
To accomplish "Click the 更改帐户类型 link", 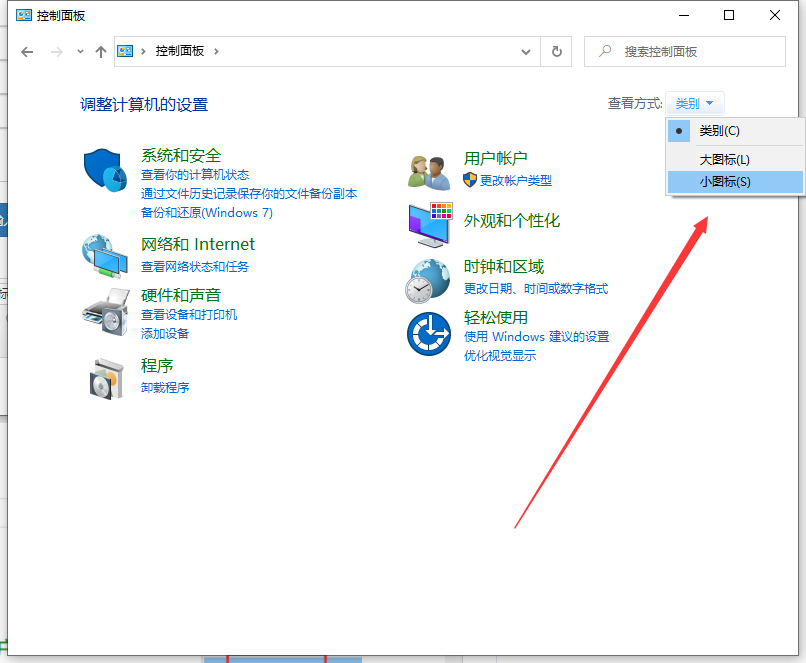I will click(x=515, y=181).
